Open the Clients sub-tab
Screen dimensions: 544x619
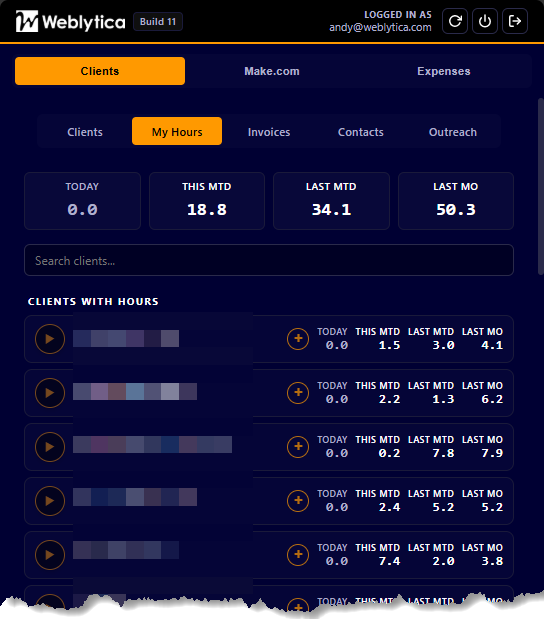pyautogui.click(x=85, y=131)
